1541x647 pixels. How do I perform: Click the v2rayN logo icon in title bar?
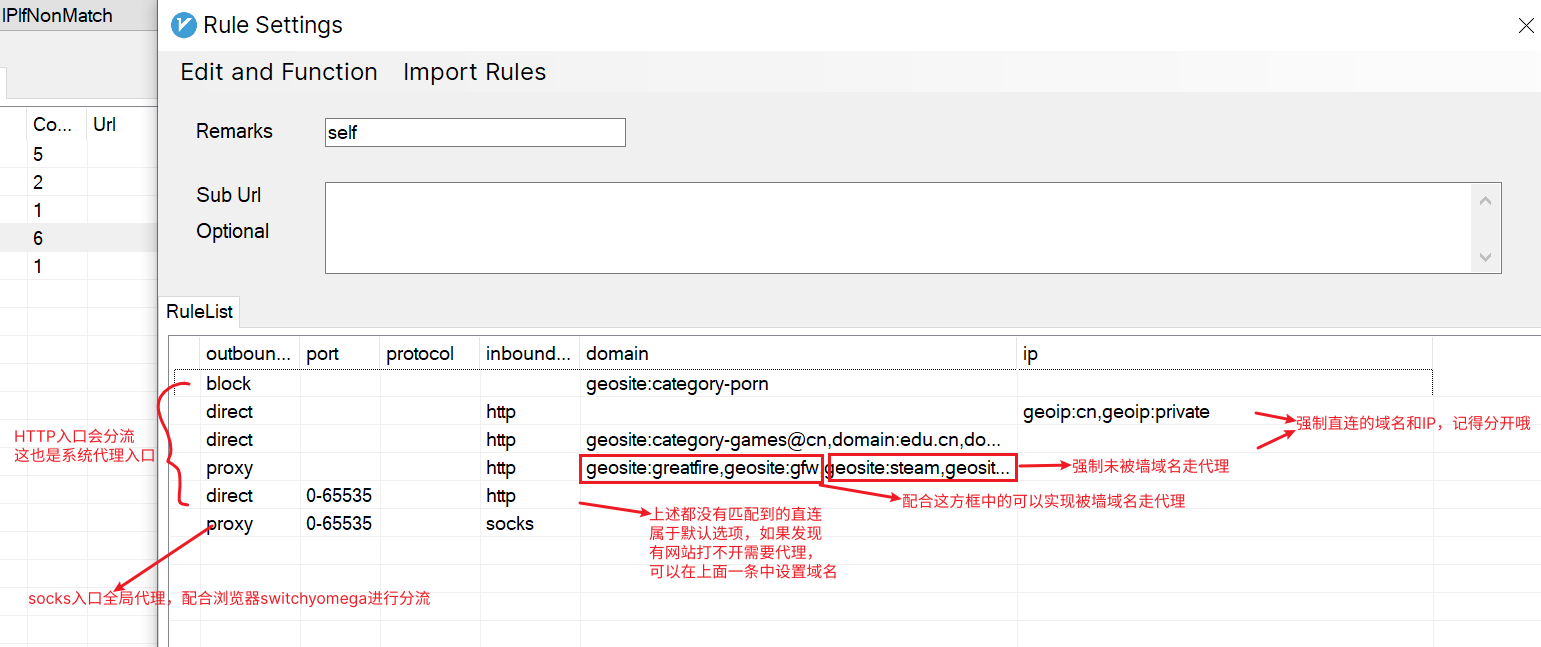click(x=184, y=25)
